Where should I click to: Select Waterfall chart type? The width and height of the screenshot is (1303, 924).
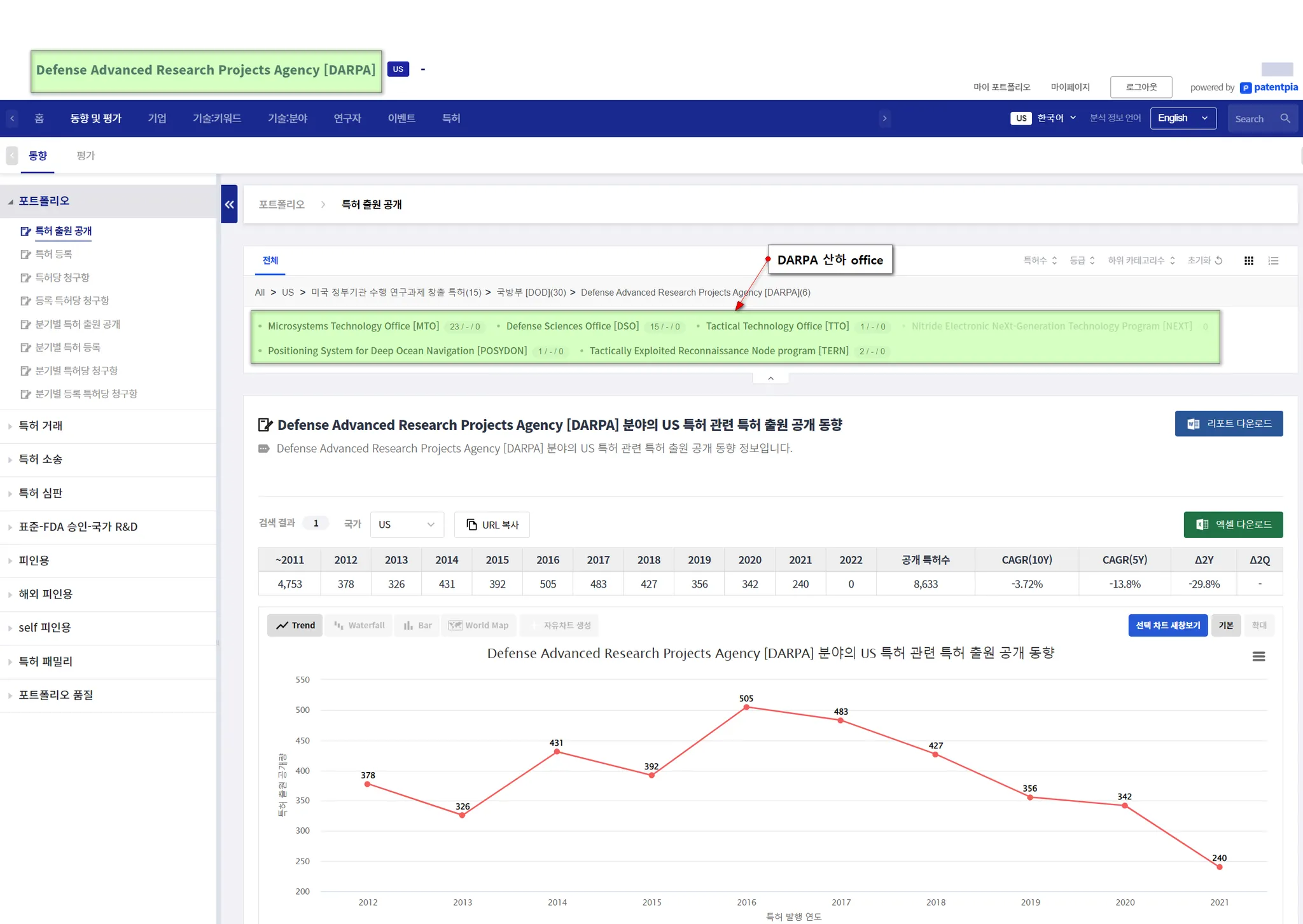tap(359, 626)
